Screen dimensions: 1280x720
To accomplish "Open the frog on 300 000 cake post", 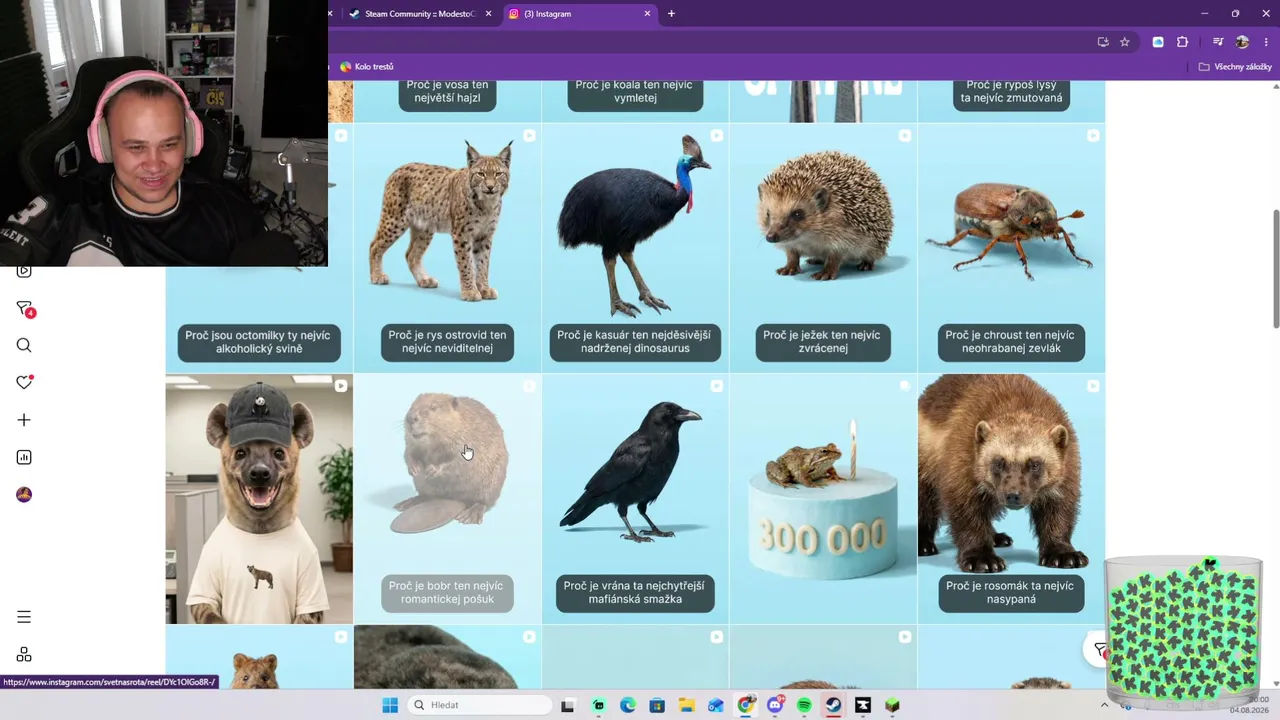I will click(x=823, y=499).
